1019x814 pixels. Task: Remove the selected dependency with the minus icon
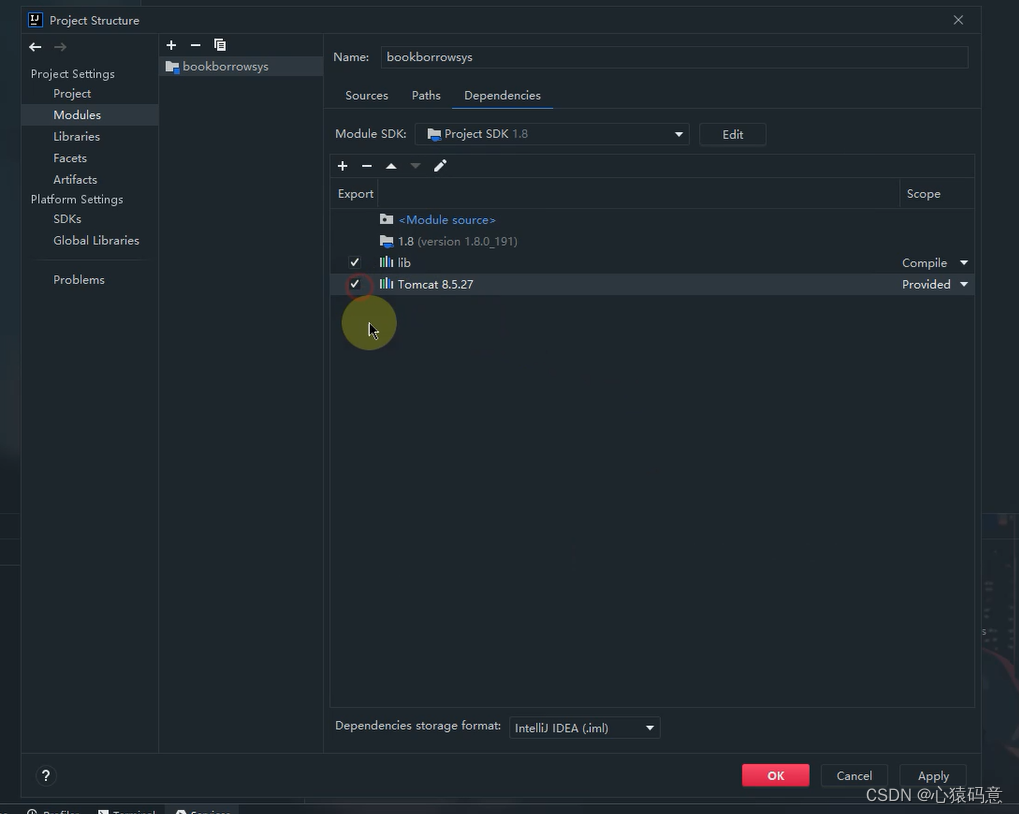(367, 166)
